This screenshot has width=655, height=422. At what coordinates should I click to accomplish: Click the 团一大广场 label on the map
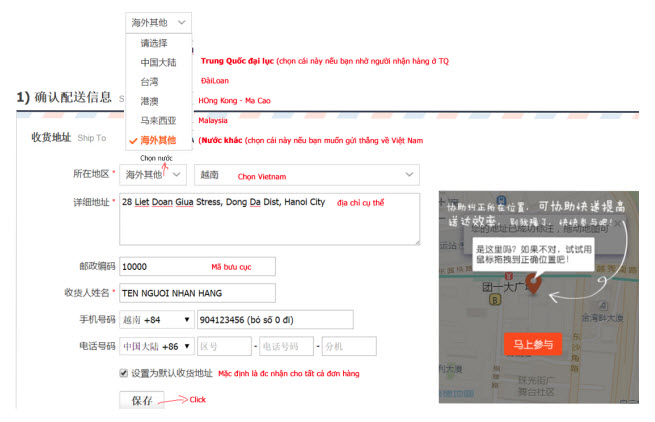[505, 287]
